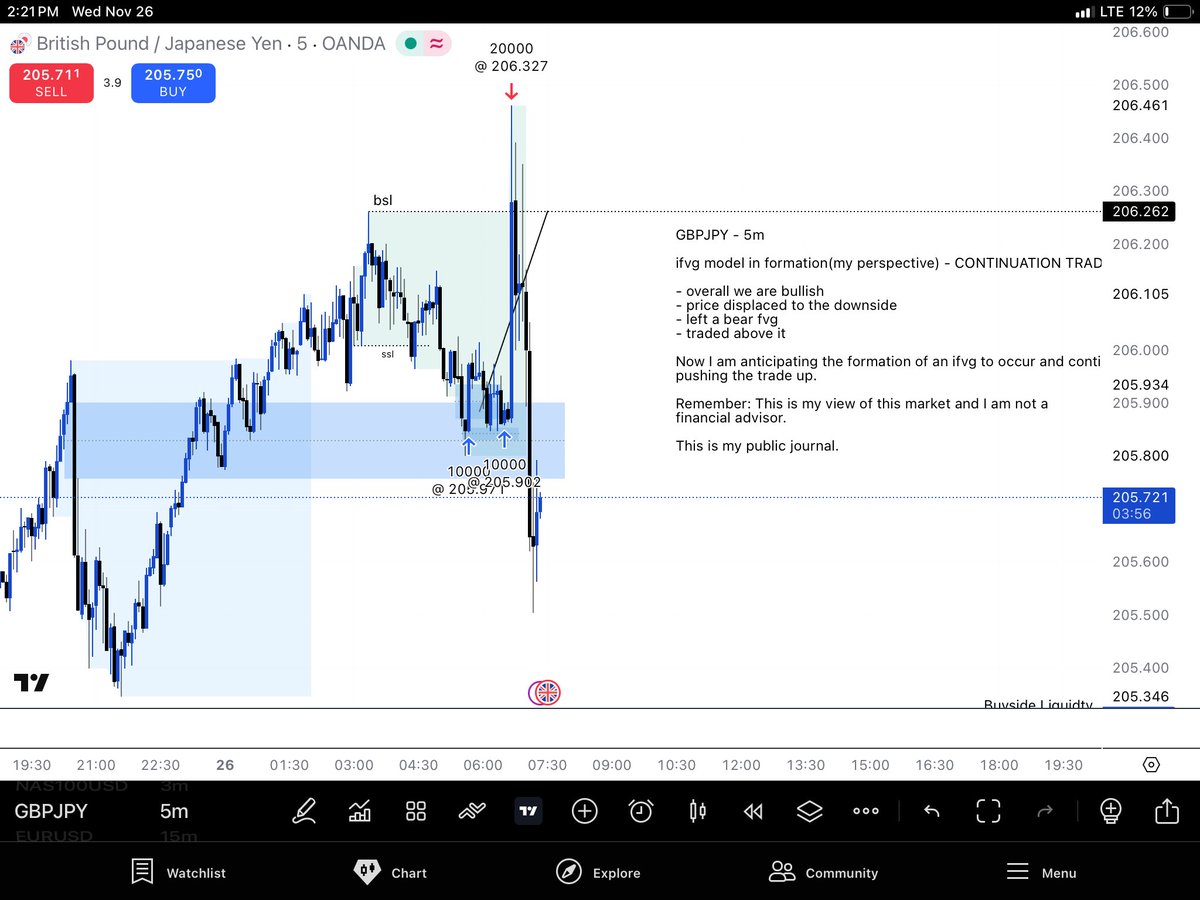Select the bsl label on chart
This screenshot has height=900, width=1200.
pos(383,201)
